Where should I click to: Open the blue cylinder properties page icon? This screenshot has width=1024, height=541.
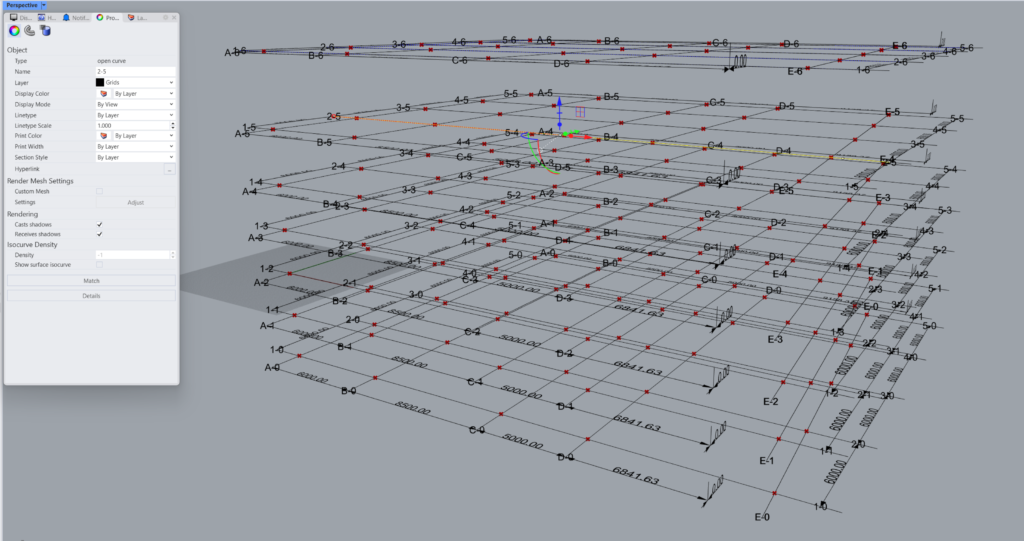[46, 32]
